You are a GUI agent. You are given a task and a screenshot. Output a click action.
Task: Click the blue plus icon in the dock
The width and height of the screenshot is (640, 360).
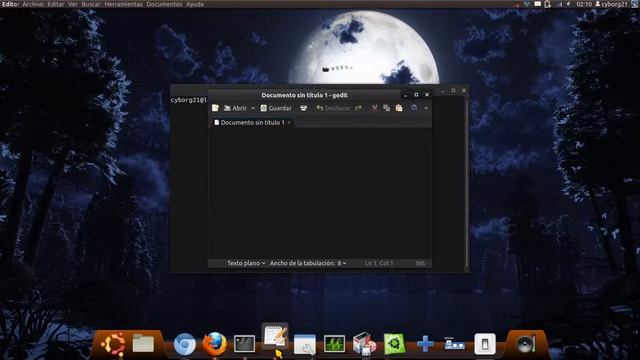[x=425, y=344]
